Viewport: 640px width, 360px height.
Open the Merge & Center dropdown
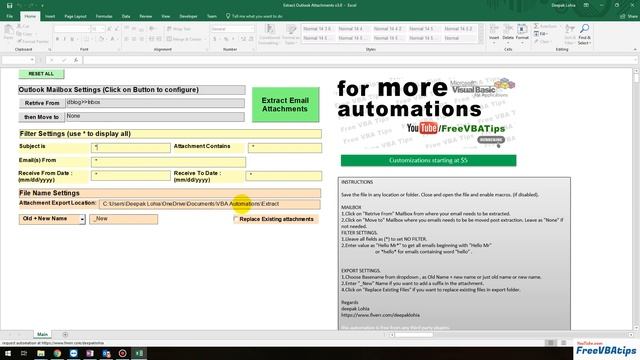pos(205,39)
